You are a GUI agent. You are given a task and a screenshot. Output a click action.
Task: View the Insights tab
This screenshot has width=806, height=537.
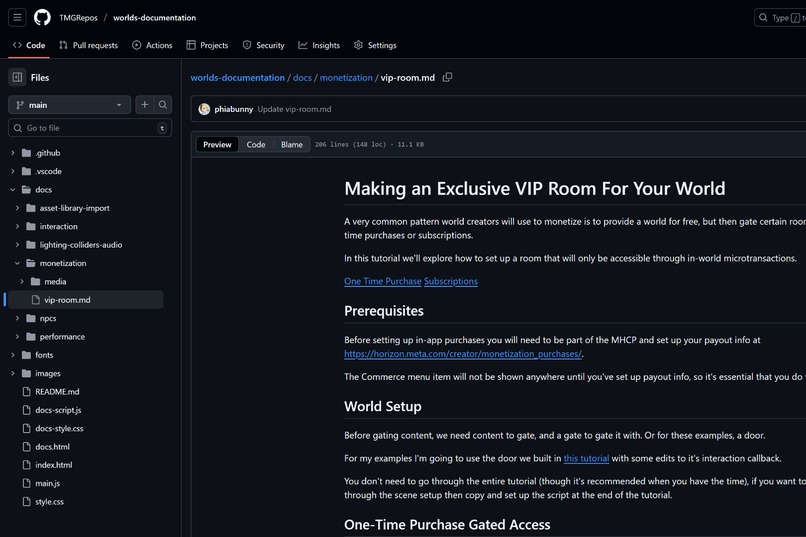pyautogui.click(x=319, y=45)
